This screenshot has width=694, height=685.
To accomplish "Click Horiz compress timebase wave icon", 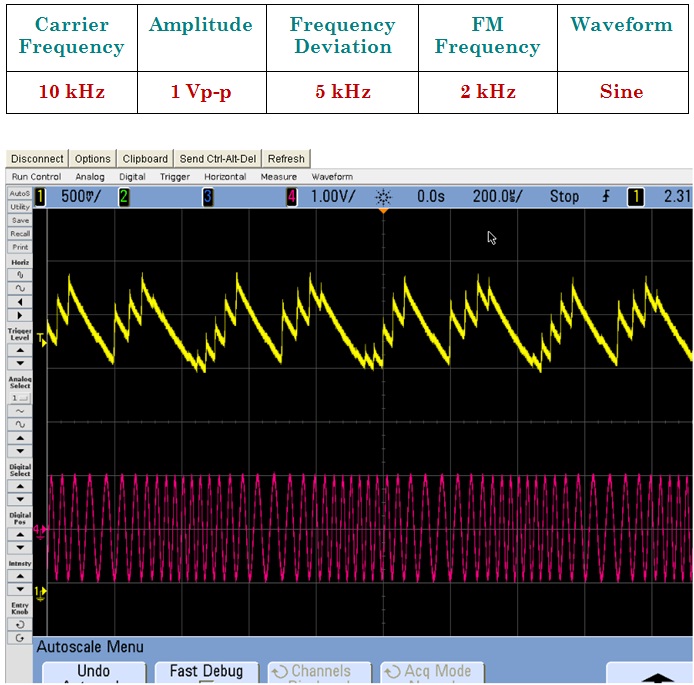I will tap(19, 275).
